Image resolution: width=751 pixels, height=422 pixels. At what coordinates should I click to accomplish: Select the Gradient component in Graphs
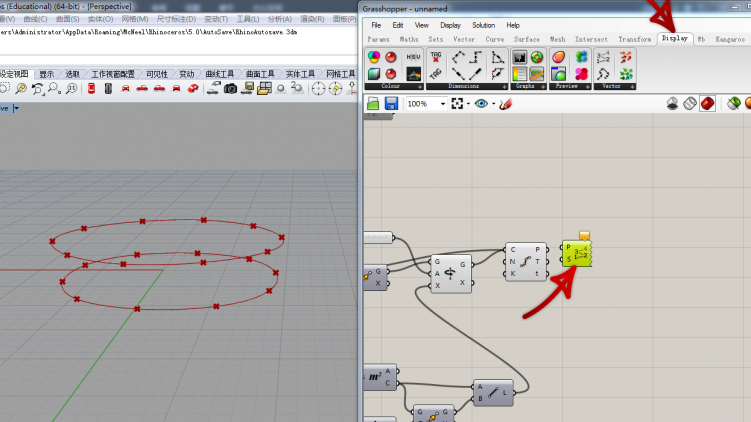point(520,74)
